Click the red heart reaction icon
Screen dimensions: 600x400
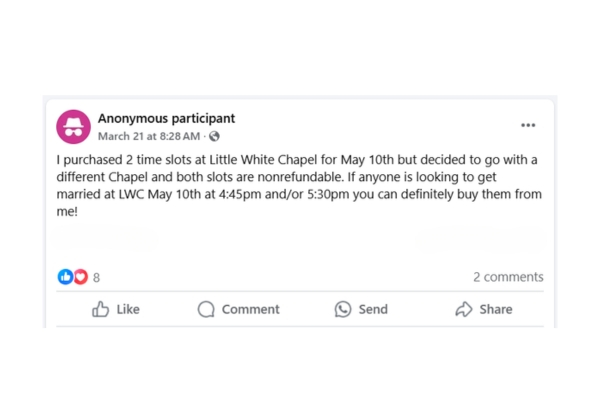tap(80, 277)
